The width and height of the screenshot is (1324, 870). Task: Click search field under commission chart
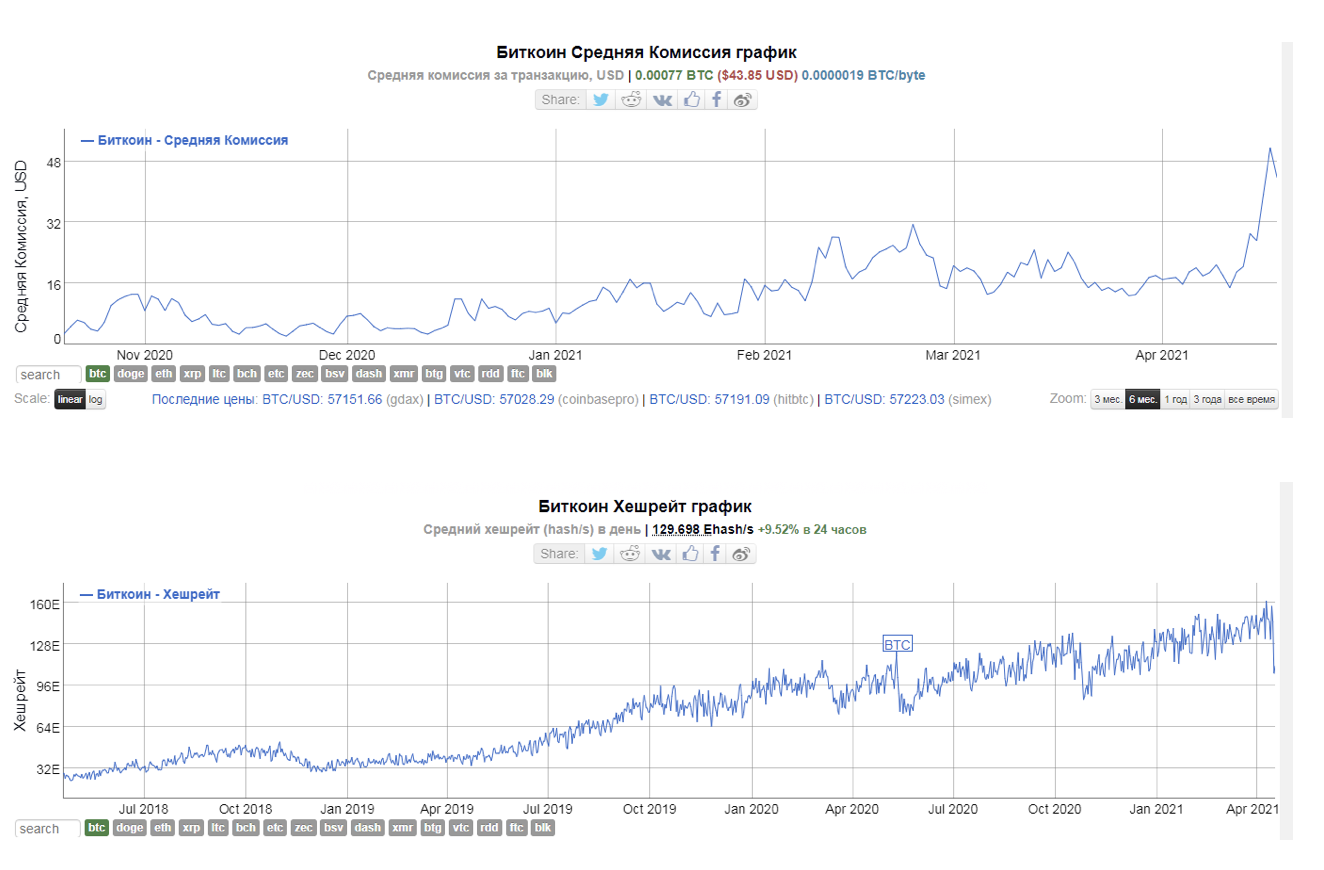(49, 375)
